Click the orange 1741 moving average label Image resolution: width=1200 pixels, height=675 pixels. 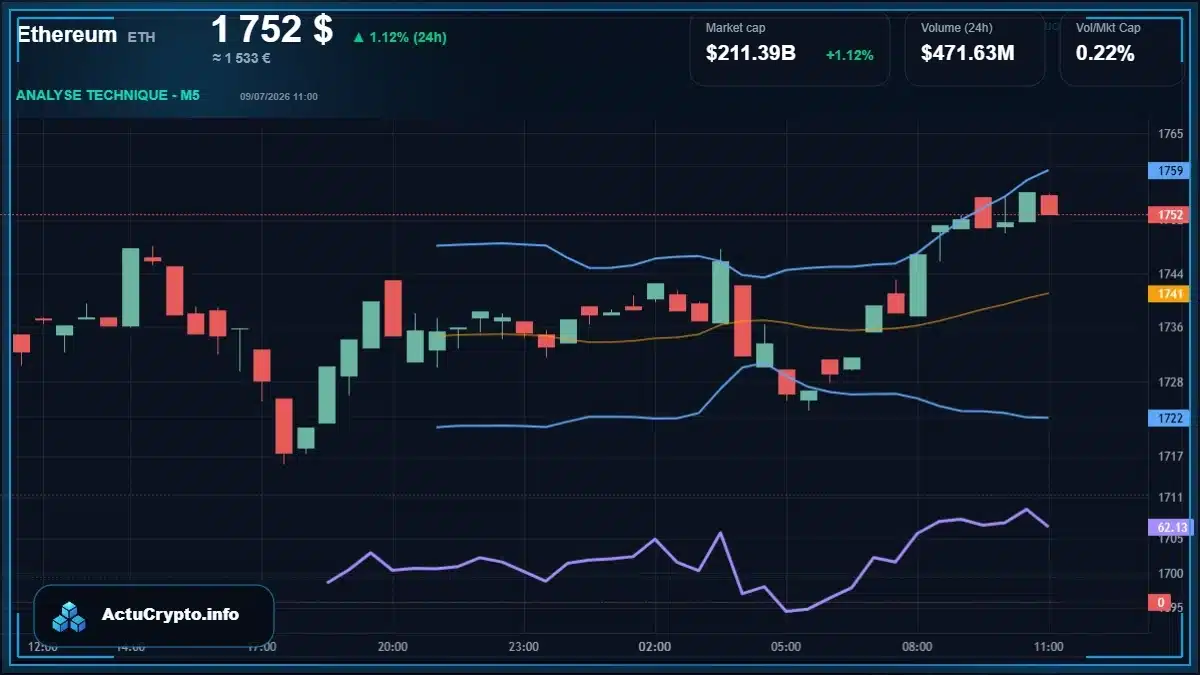coord(1170,293)
